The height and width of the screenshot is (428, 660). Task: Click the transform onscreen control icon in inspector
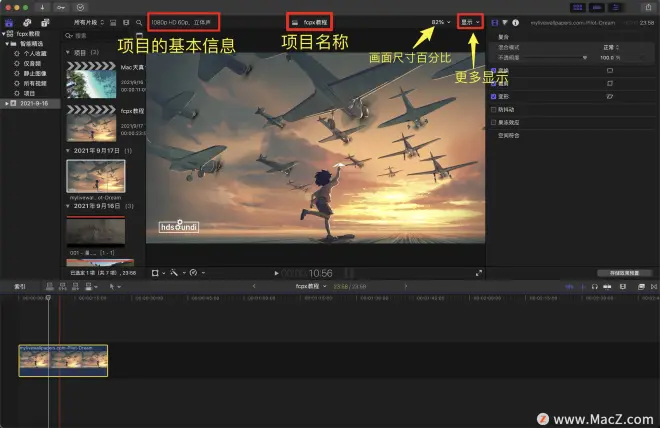point(610,70)
